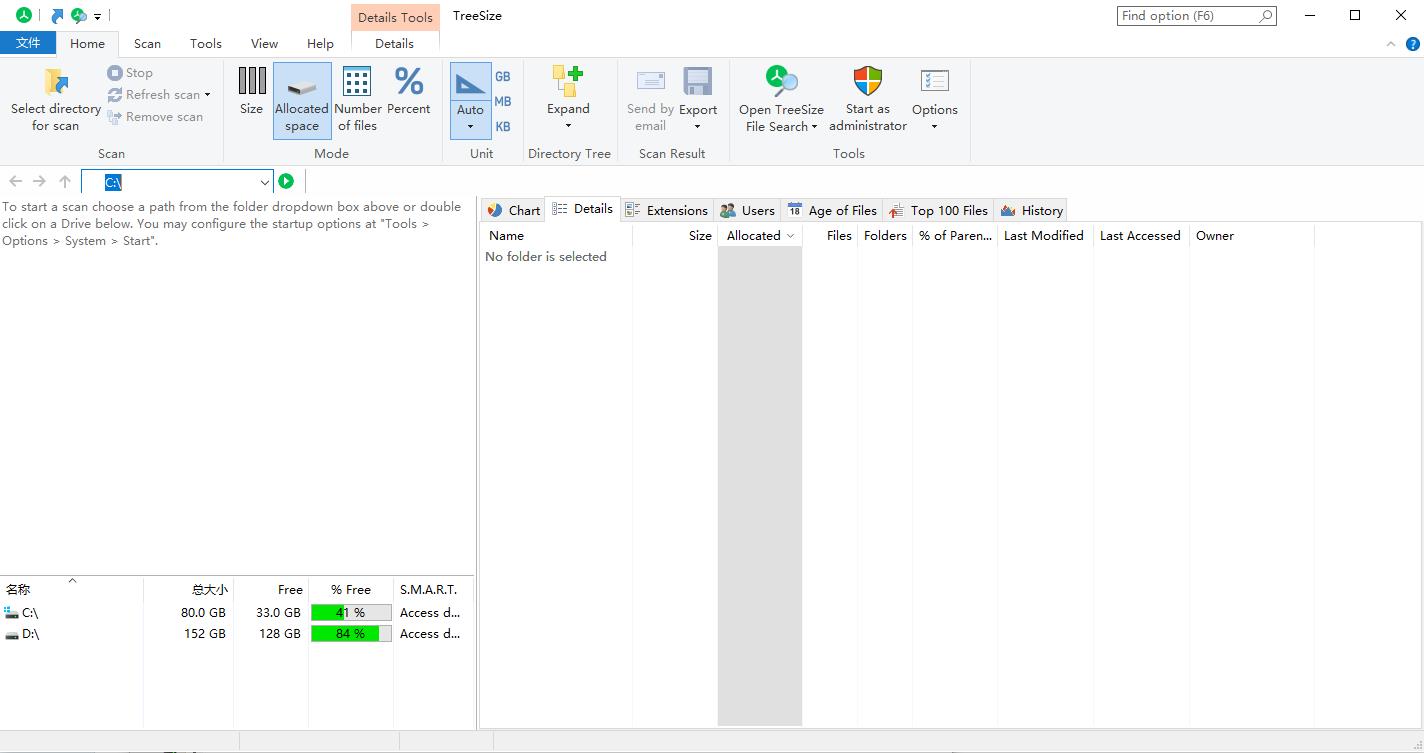Click the D: drive 84 % free bar
The image size is (1424, 753).
[351, 634]
